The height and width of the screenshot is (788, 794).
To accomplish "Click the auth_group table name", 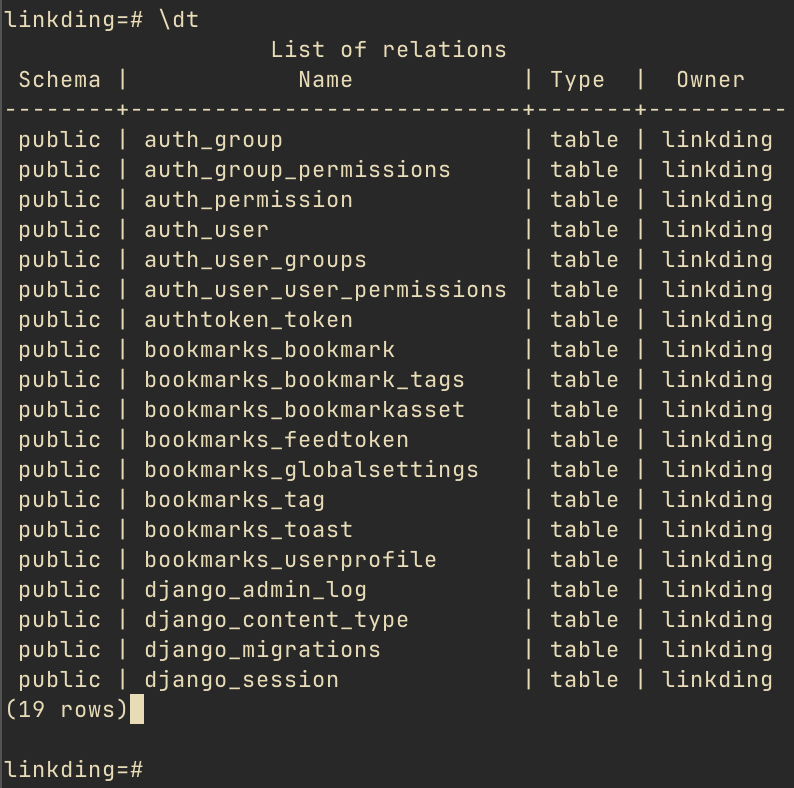I will (213, 140).
